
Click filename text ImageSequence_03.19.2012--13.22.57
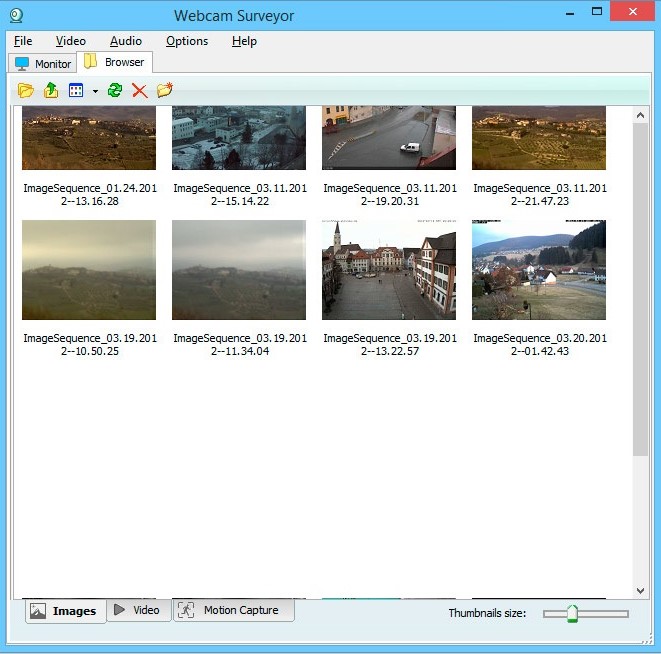point(390,344)
